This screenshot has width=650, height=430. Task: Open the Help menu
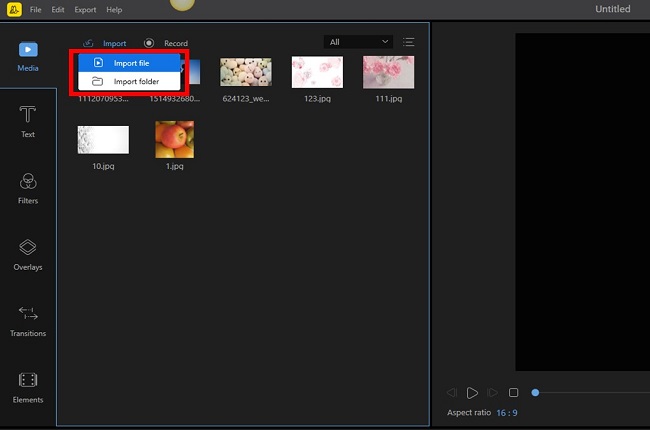click(114, 10)
